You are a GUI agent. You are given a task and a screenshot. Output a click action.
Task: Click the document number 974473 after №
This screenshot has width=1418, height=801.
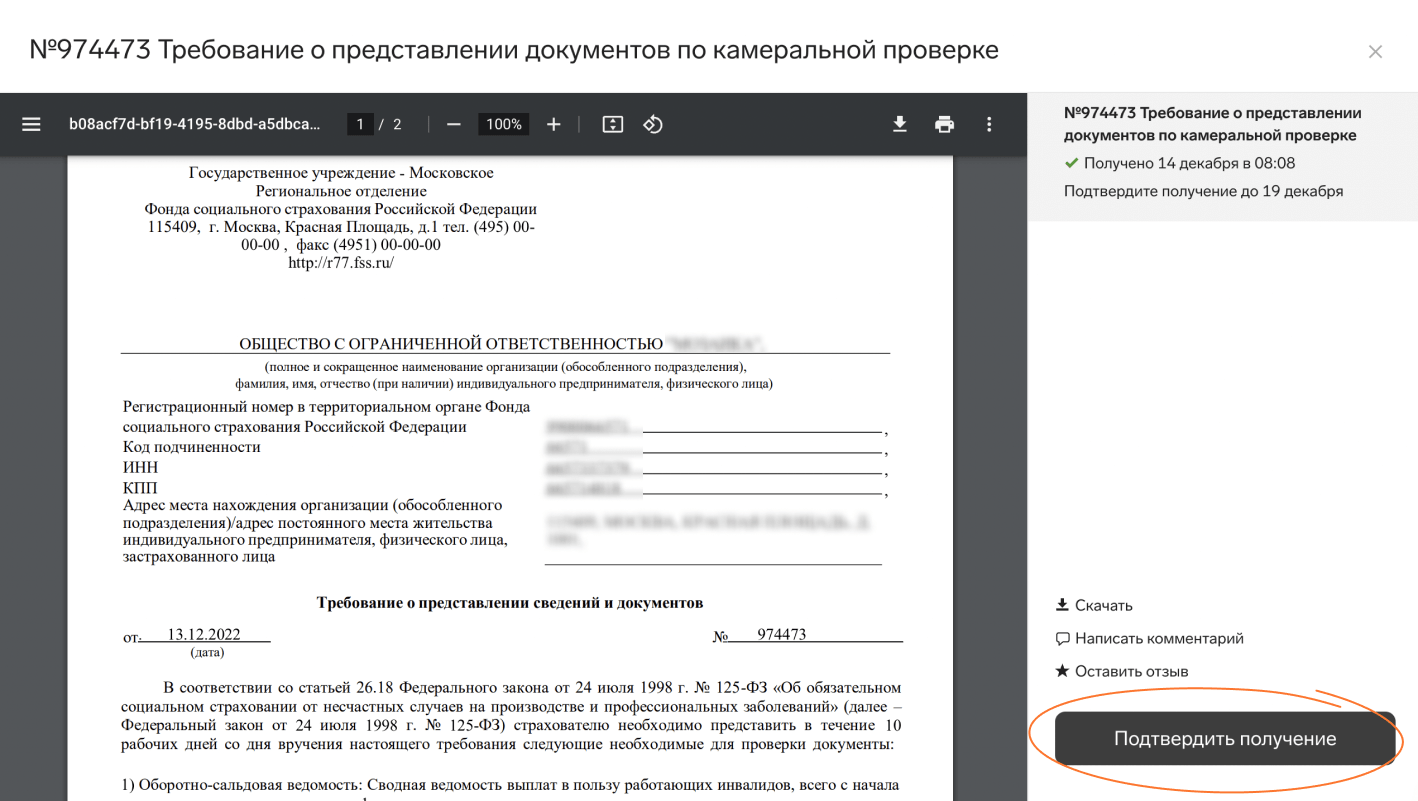tap(782, 634)
